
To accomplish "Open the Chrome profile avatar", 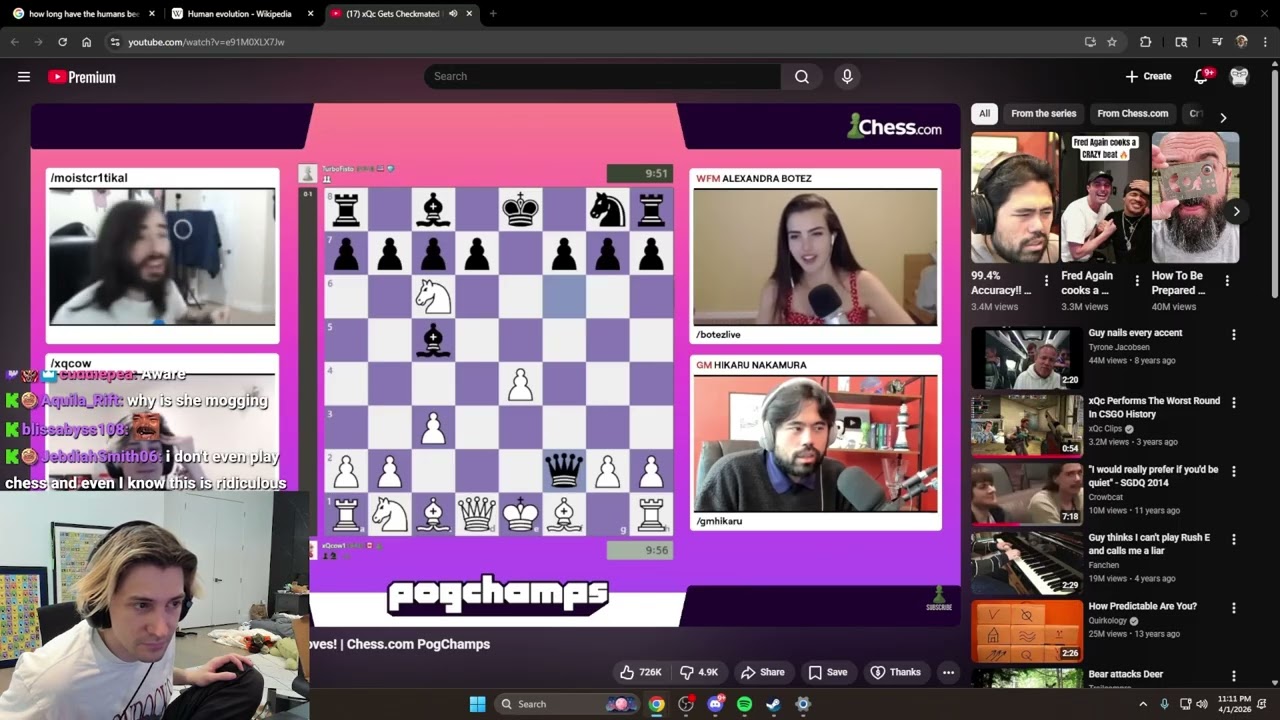I will tap(1241, 42).
